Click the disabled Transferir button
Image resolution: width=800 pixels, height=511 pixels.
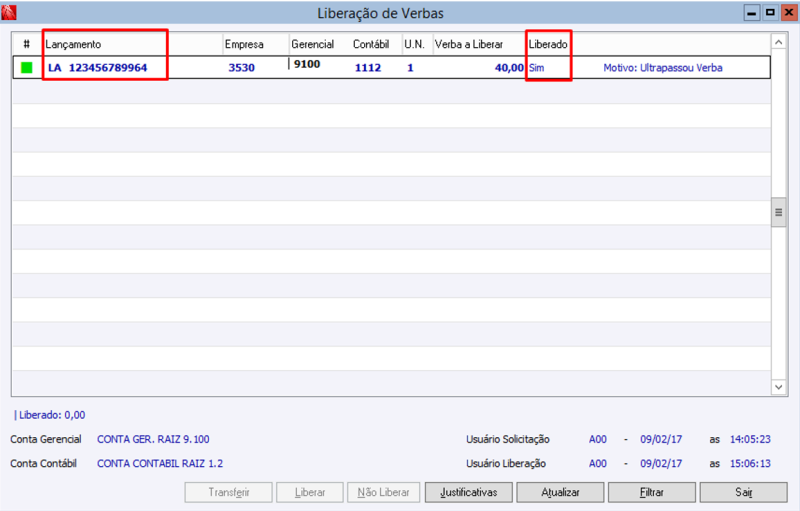pos(229,492)
